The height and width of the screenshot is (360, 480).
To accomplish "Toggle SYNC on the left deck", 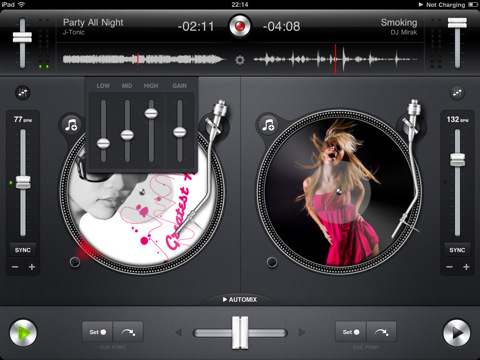I will 23,250.
